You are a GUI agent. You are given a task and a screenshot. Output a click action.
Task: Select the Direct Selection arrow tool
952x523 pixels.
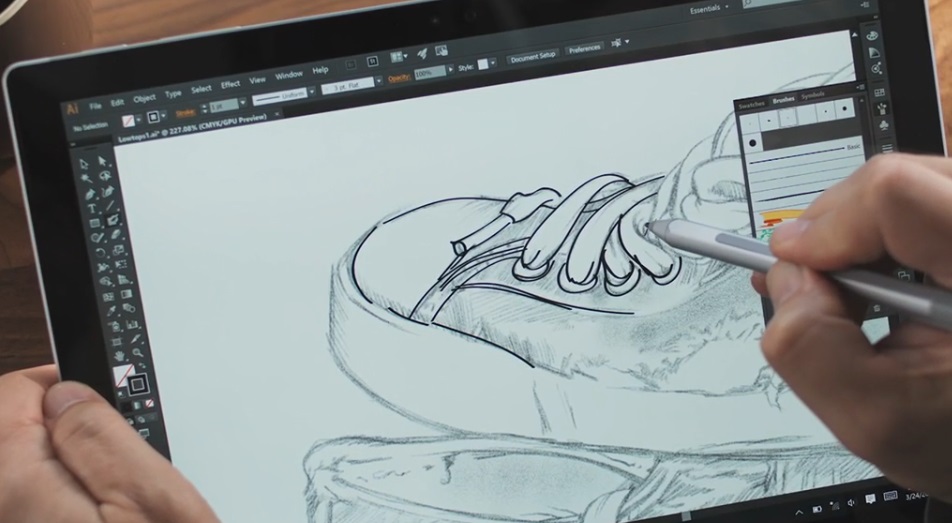coord(103,161)
